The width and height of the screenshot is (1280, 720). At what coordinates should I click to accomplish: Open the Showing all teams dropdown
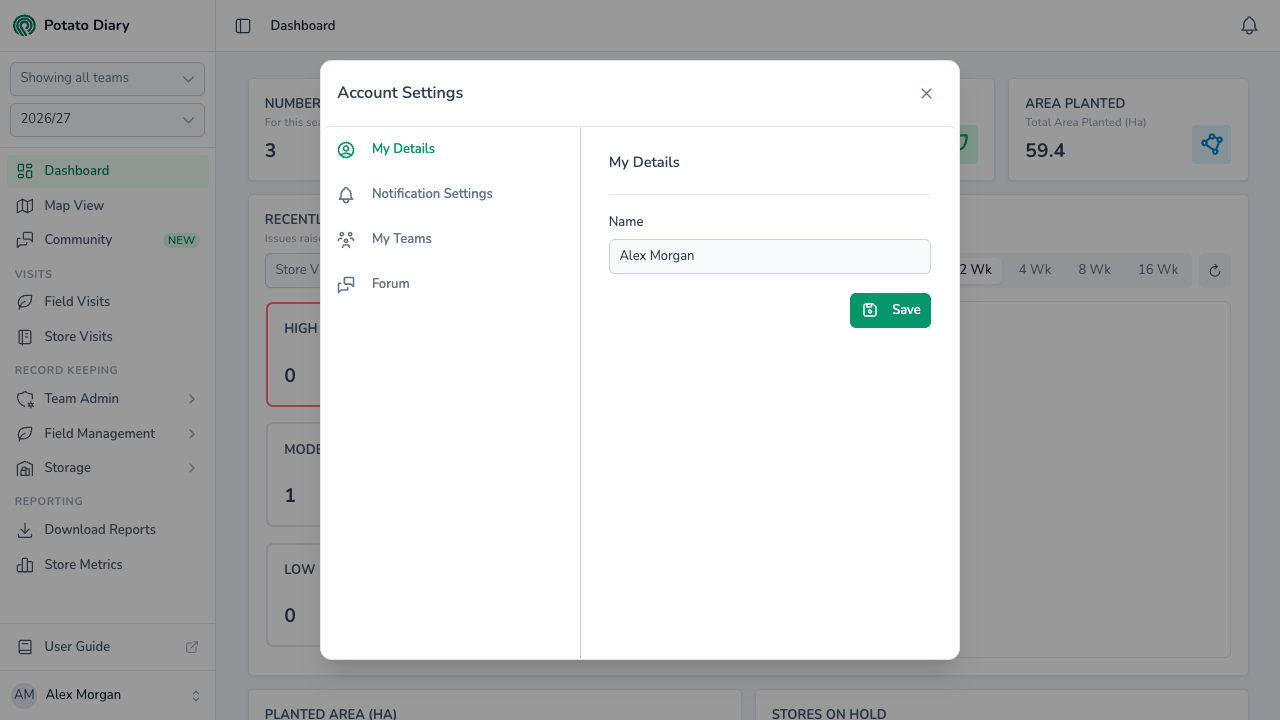107,79
